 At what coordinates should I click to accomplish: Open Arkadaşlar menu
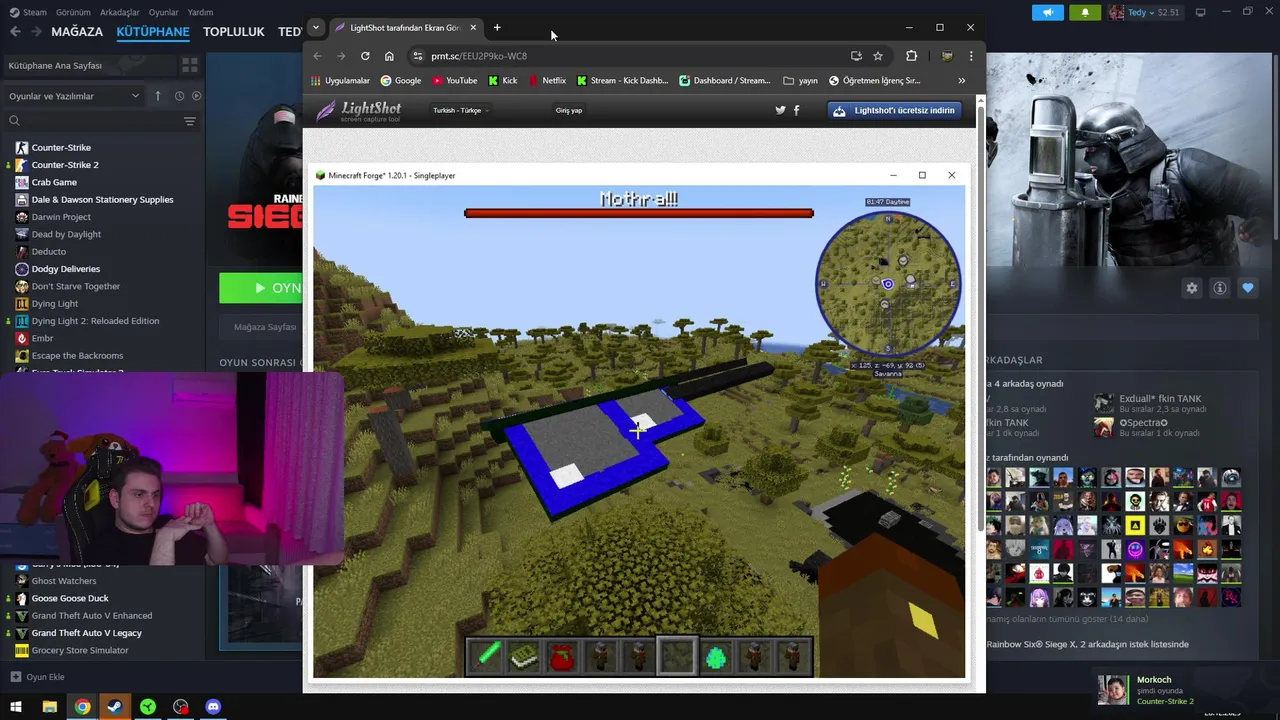[x=120, y=12]
